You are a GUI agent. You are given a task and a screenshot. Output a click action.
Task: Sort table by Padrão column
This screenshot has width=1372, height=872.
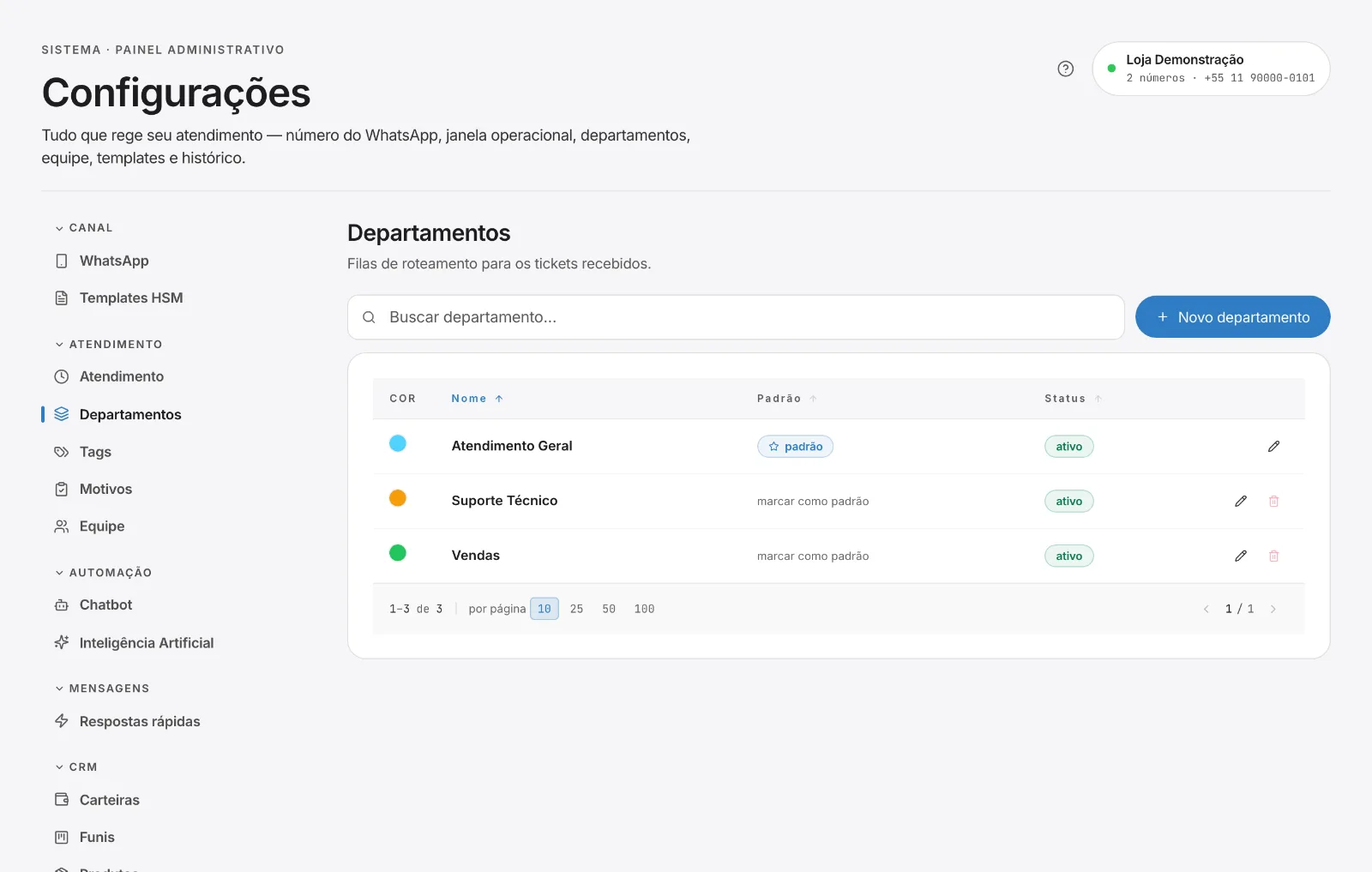point(786,399)
